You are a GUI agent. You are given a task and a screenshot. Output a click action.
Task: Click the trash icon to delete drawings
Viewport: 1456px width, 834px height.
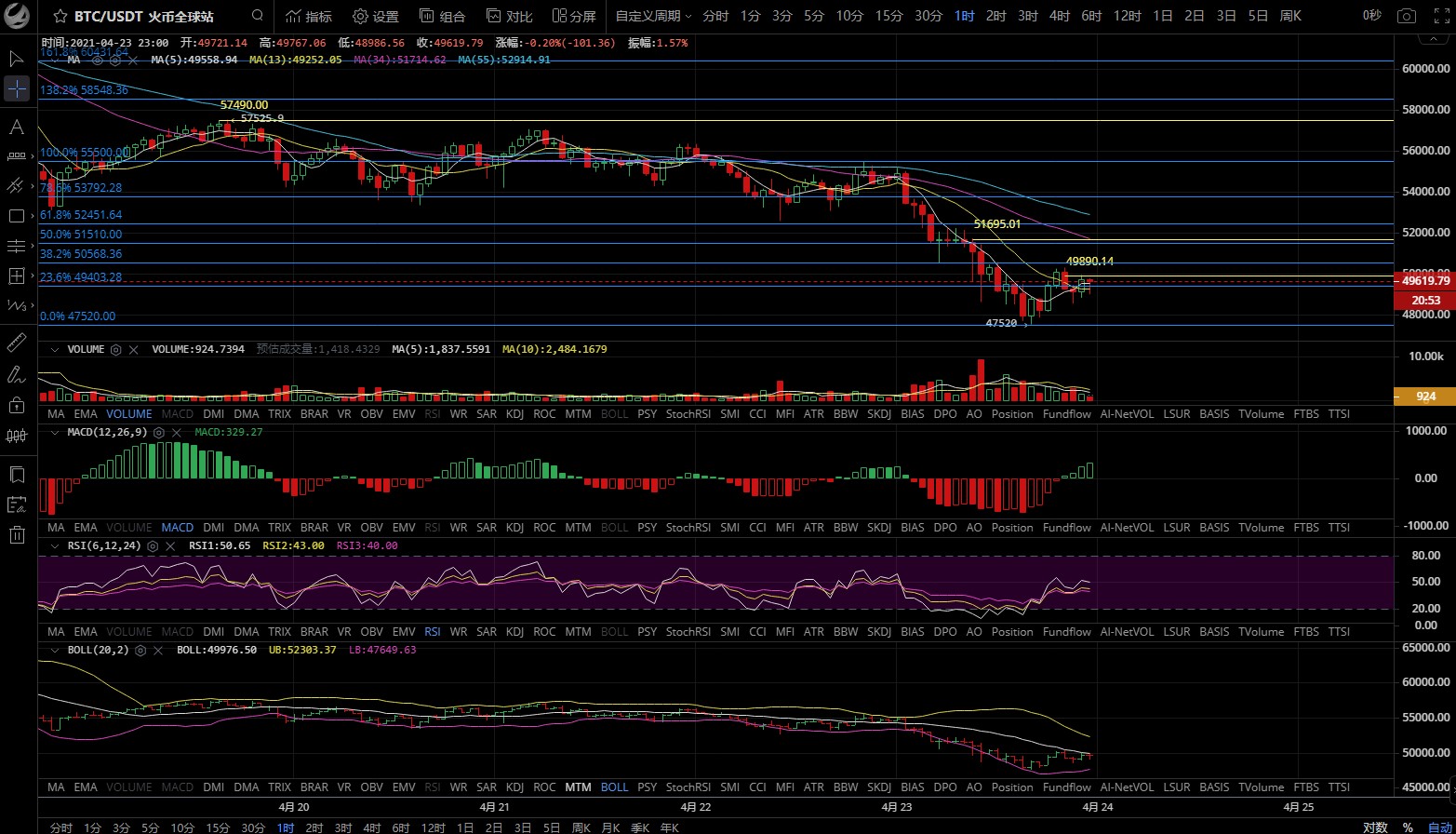17,534
